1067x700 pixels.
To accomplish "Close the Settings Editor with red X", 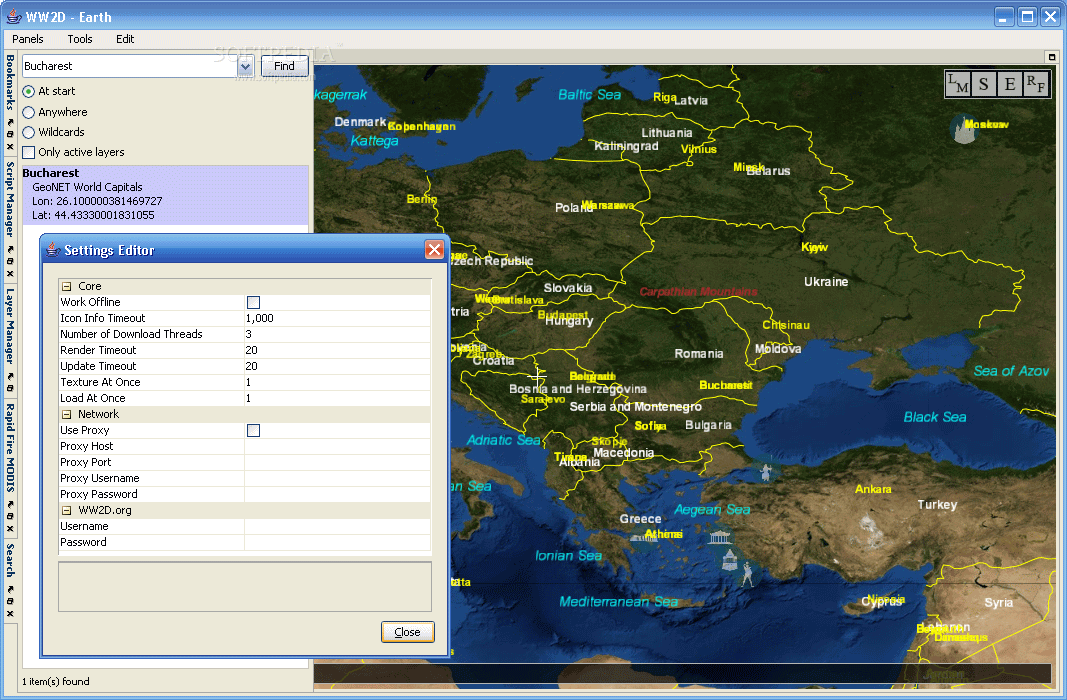I will [x=434, y=250].
